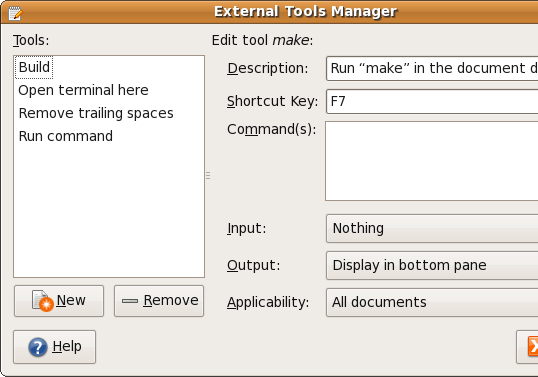Remove the selected tool
The height and width of the screenshot is (377, 538).
pyautogui.click(x=159, y=301)
